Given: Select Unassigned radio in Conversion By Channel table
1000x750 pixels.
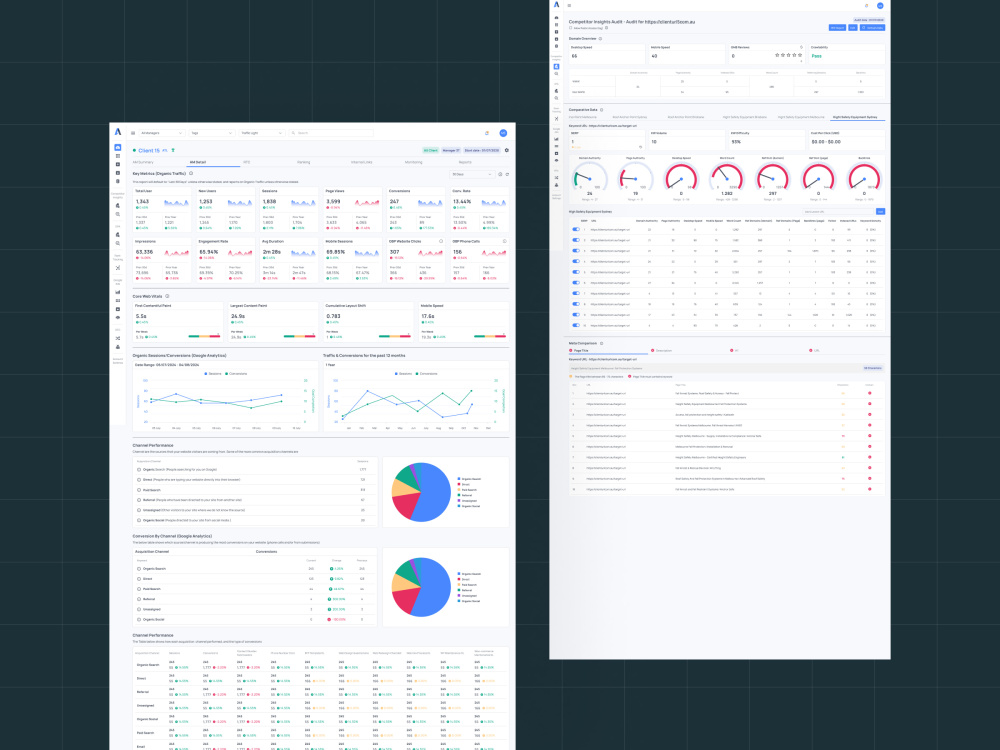Looking at the screenshot, I should (139, 610).
